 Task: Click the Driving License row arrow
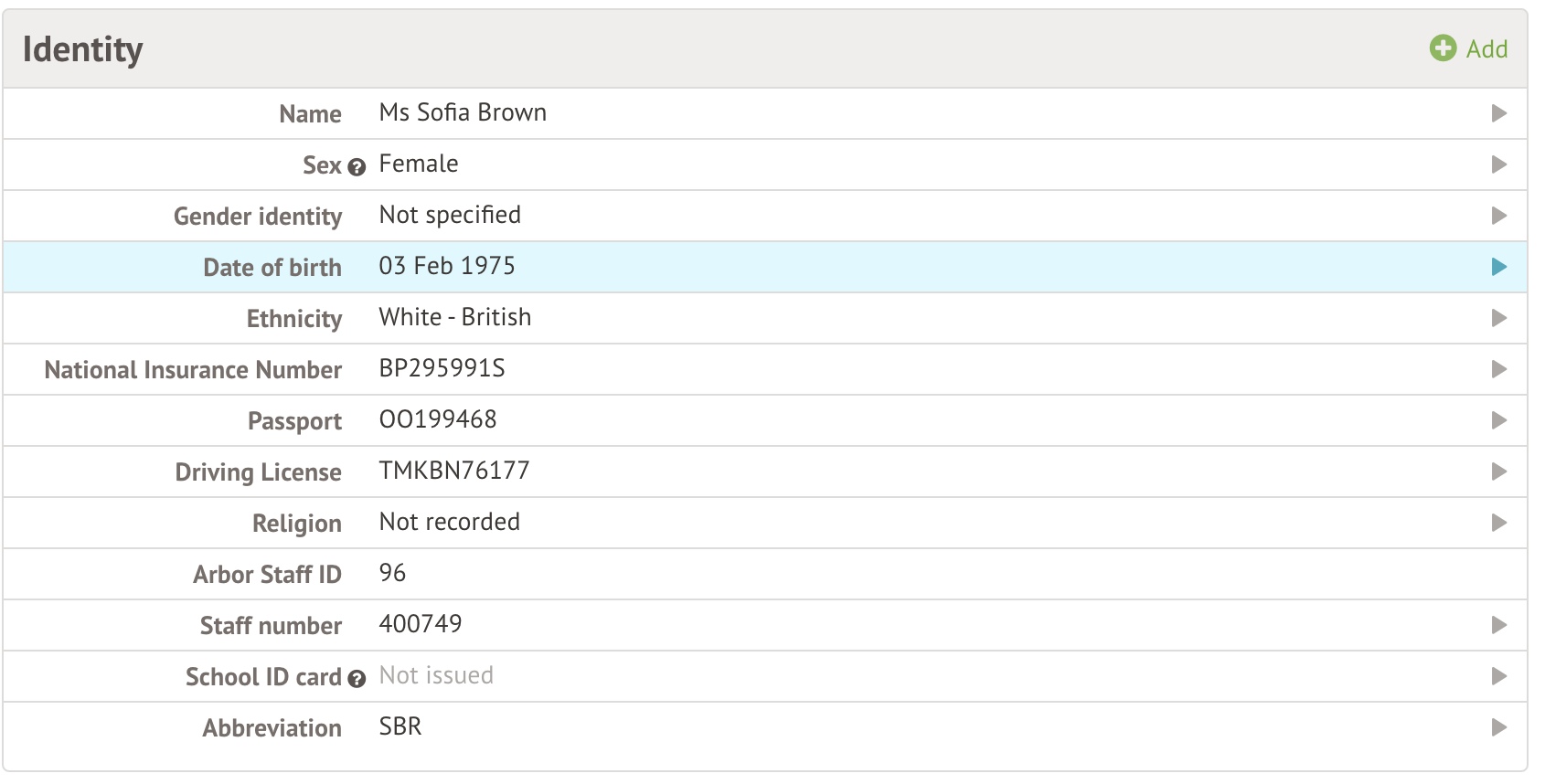[1498, 471]
